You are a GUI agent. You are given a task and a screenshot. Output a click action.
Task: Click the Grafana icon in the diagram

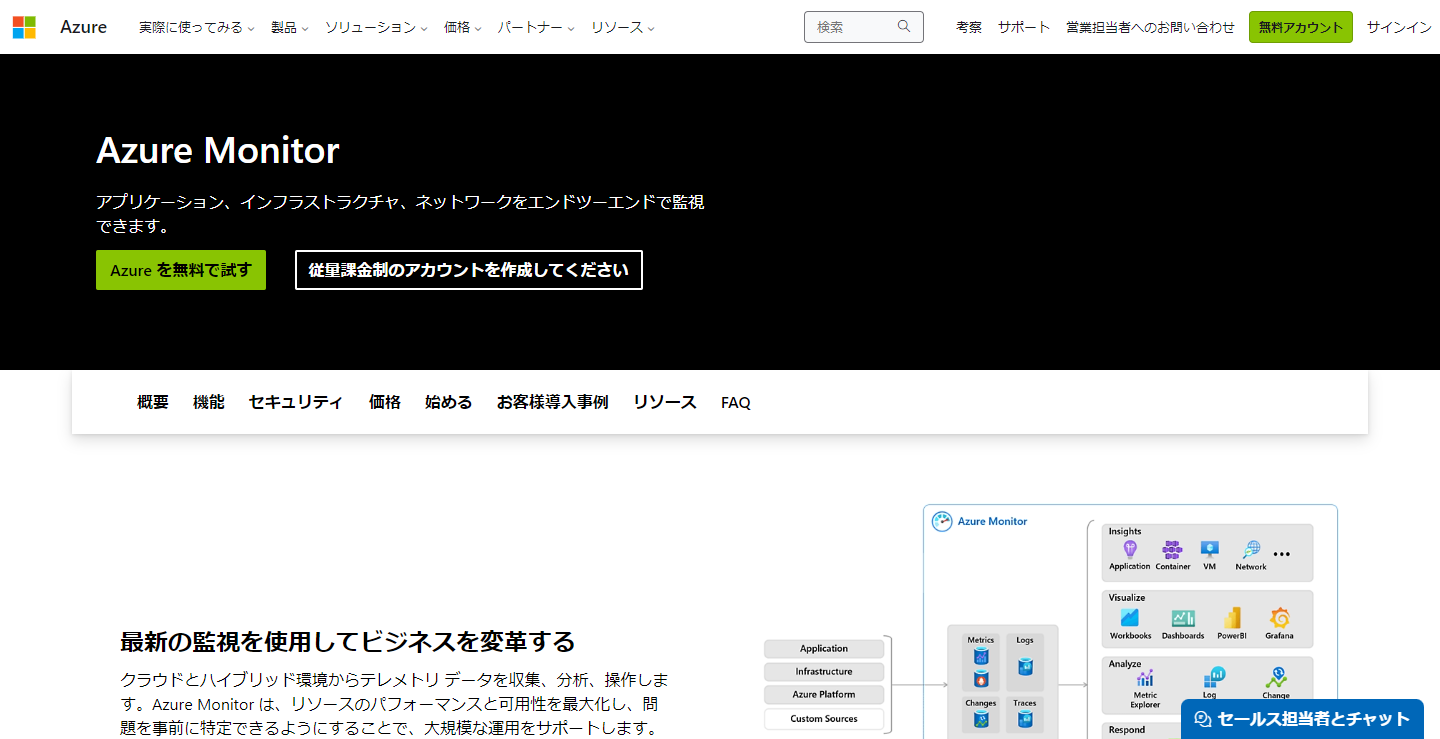[1279, 618]
